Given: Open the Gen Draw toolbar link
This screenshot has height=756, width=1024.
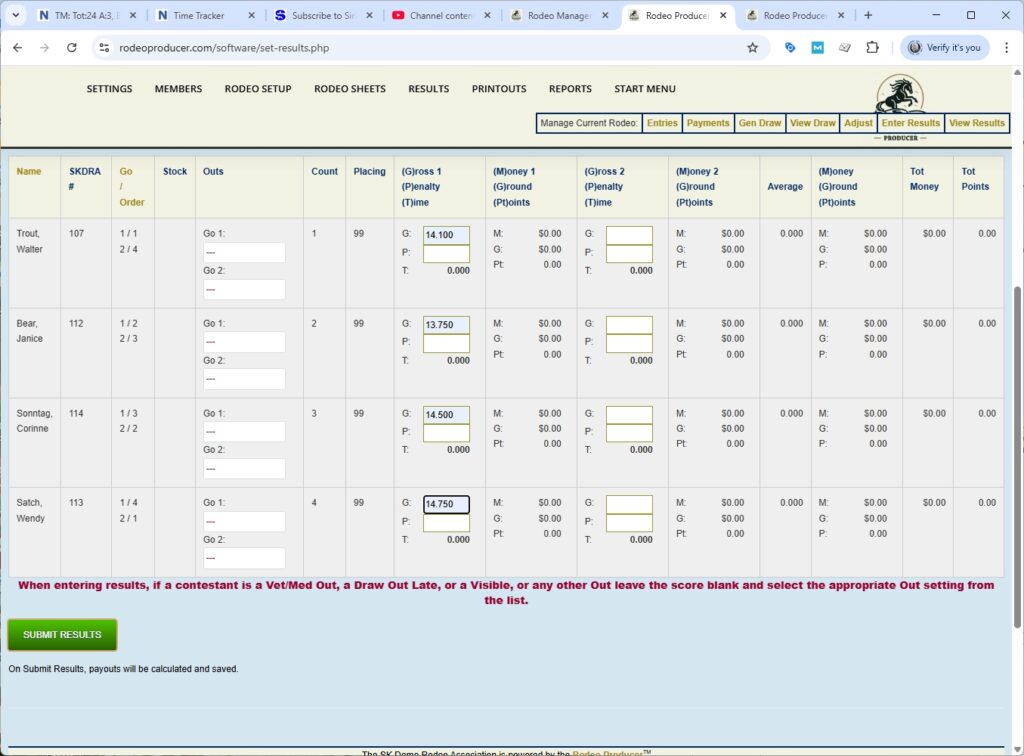Looking at the screenshot, I should tap(760, 123).
